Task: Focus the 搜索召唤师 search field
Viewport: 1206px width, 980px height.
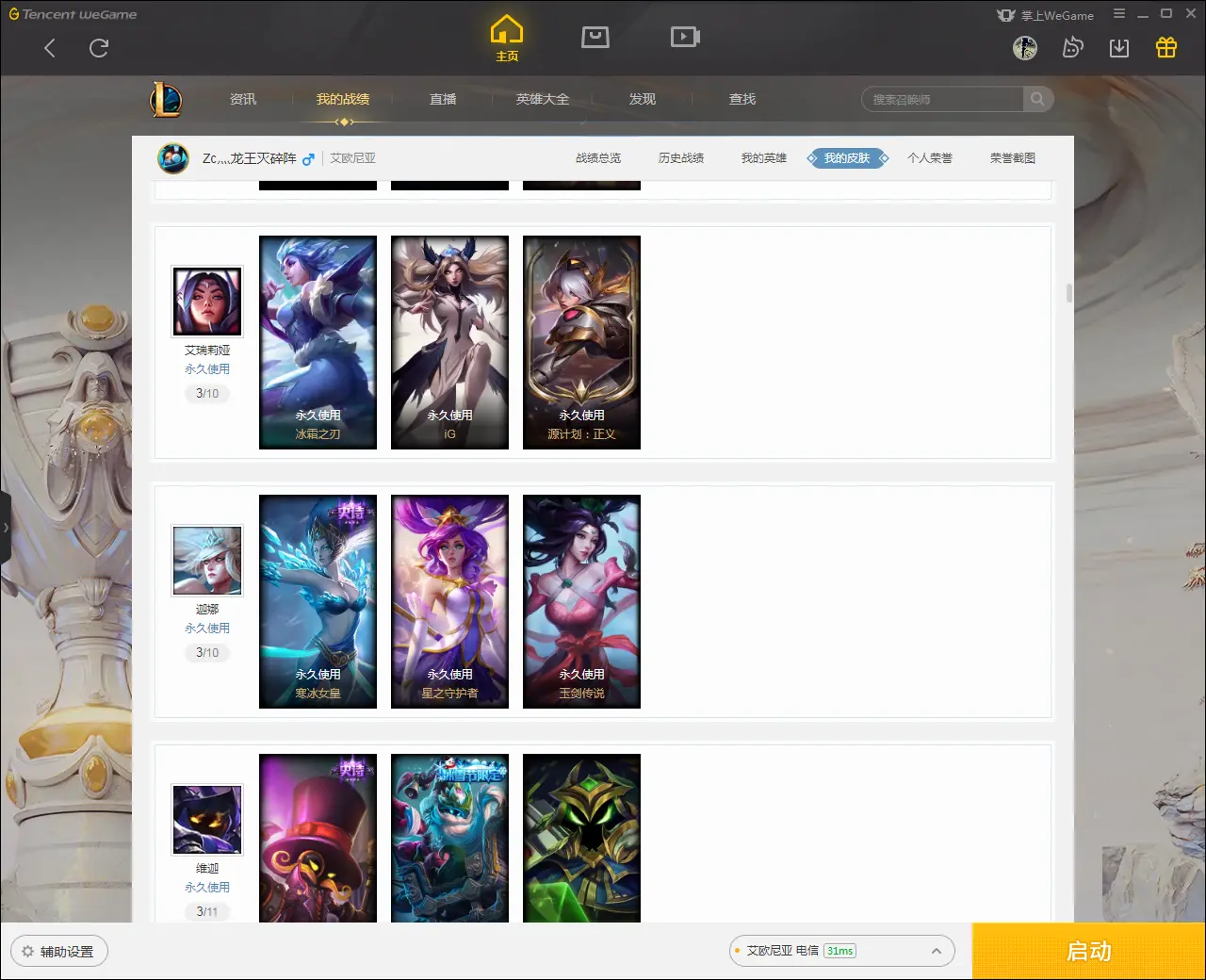Action: [x=942, y=99]
